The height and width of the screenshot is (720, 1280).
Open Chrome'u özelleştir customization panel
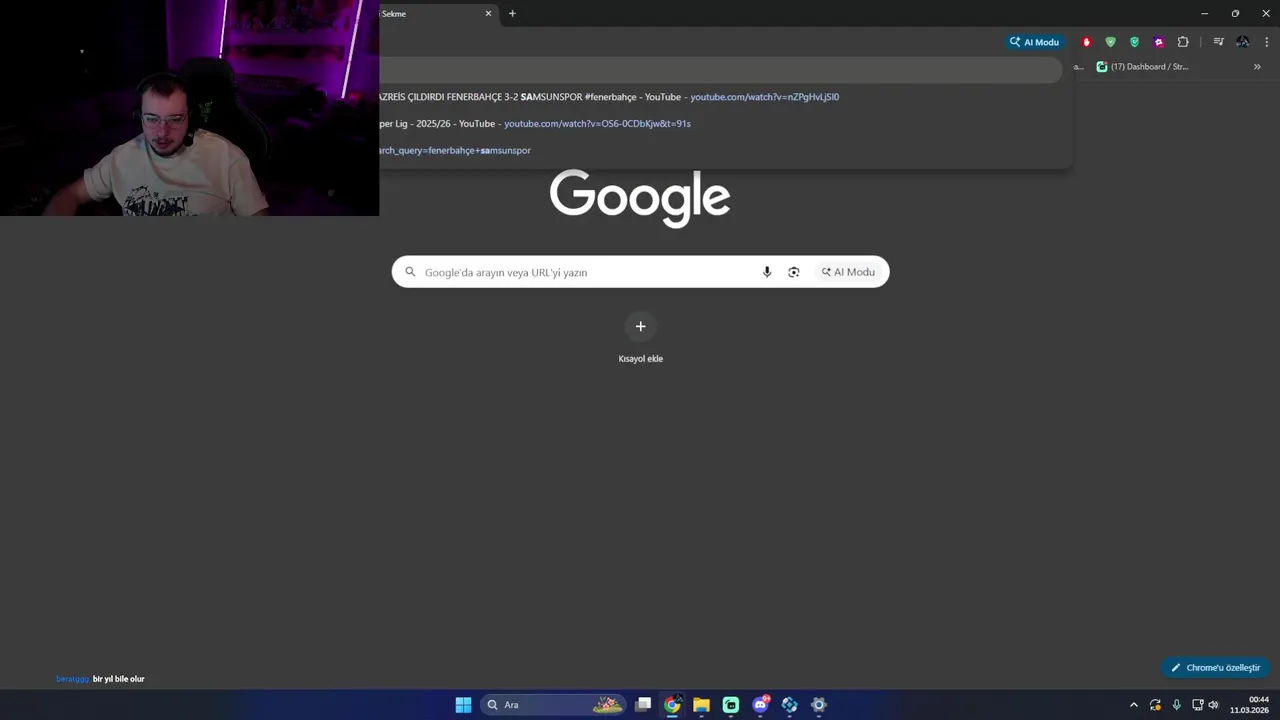(x=1216, y=667)
